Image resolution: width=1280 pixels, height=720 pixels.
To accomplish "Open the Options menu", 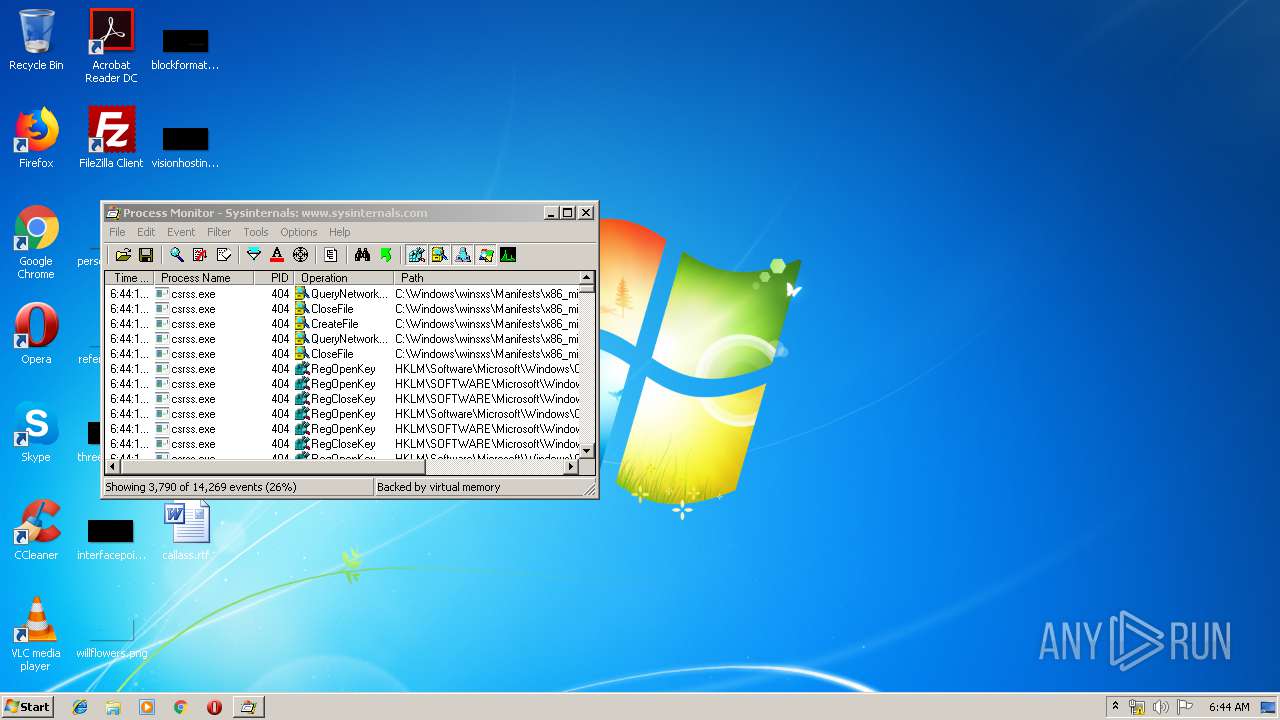I will coord(299,232).
